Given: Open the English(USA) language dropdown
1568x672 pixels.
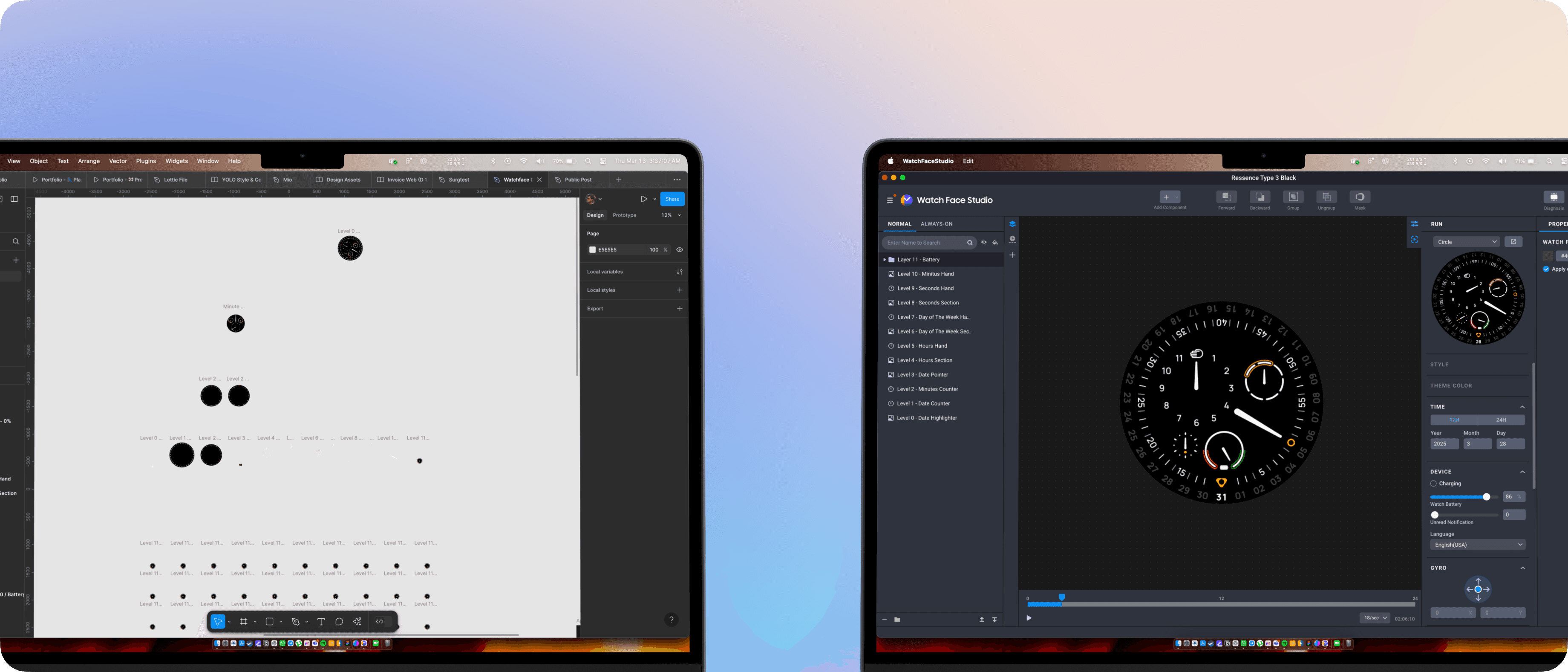Looking at the screenshot, I should 1477,545.
